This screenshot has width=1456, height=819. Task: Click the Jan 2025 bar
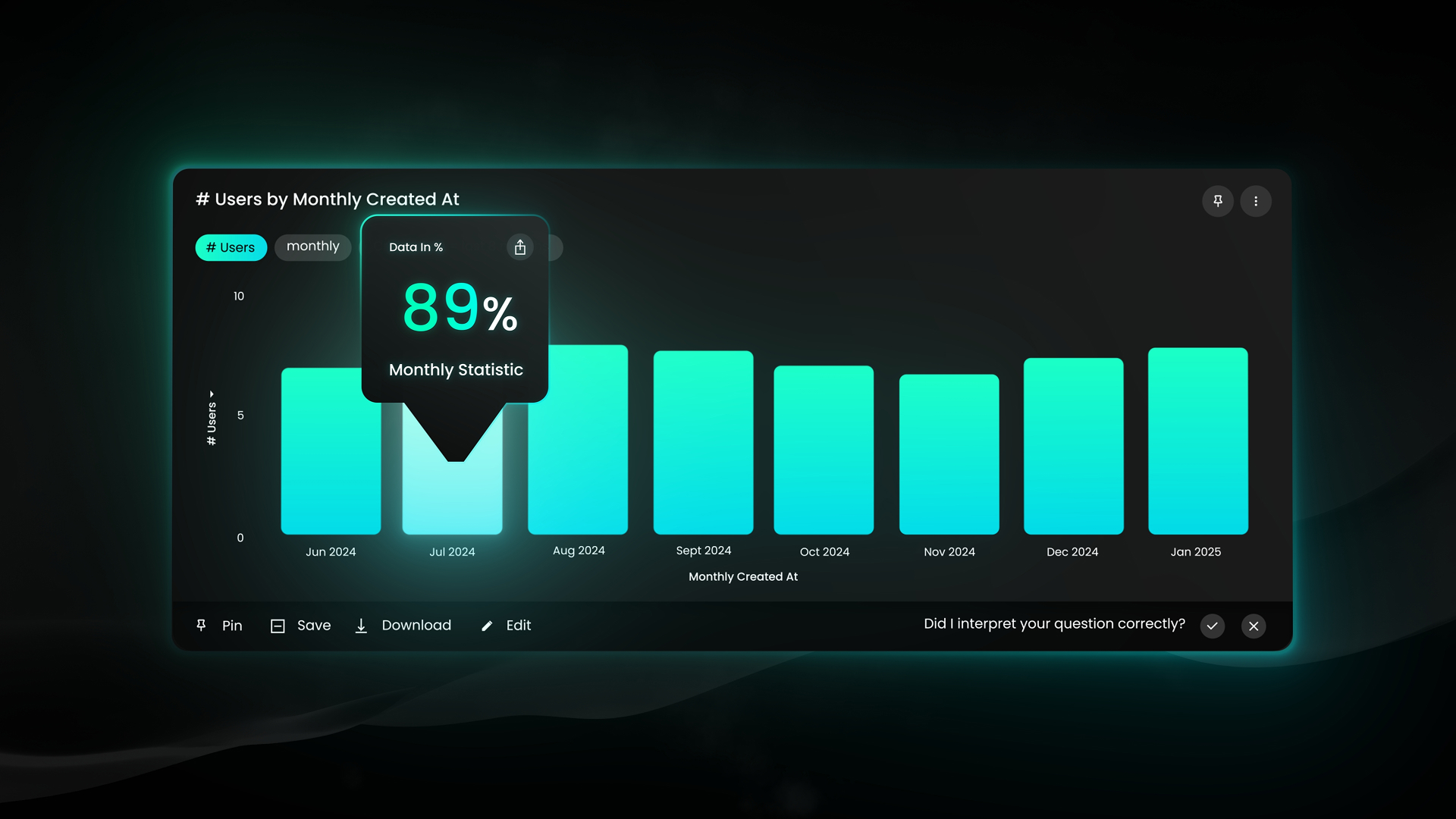[1197, 441]
